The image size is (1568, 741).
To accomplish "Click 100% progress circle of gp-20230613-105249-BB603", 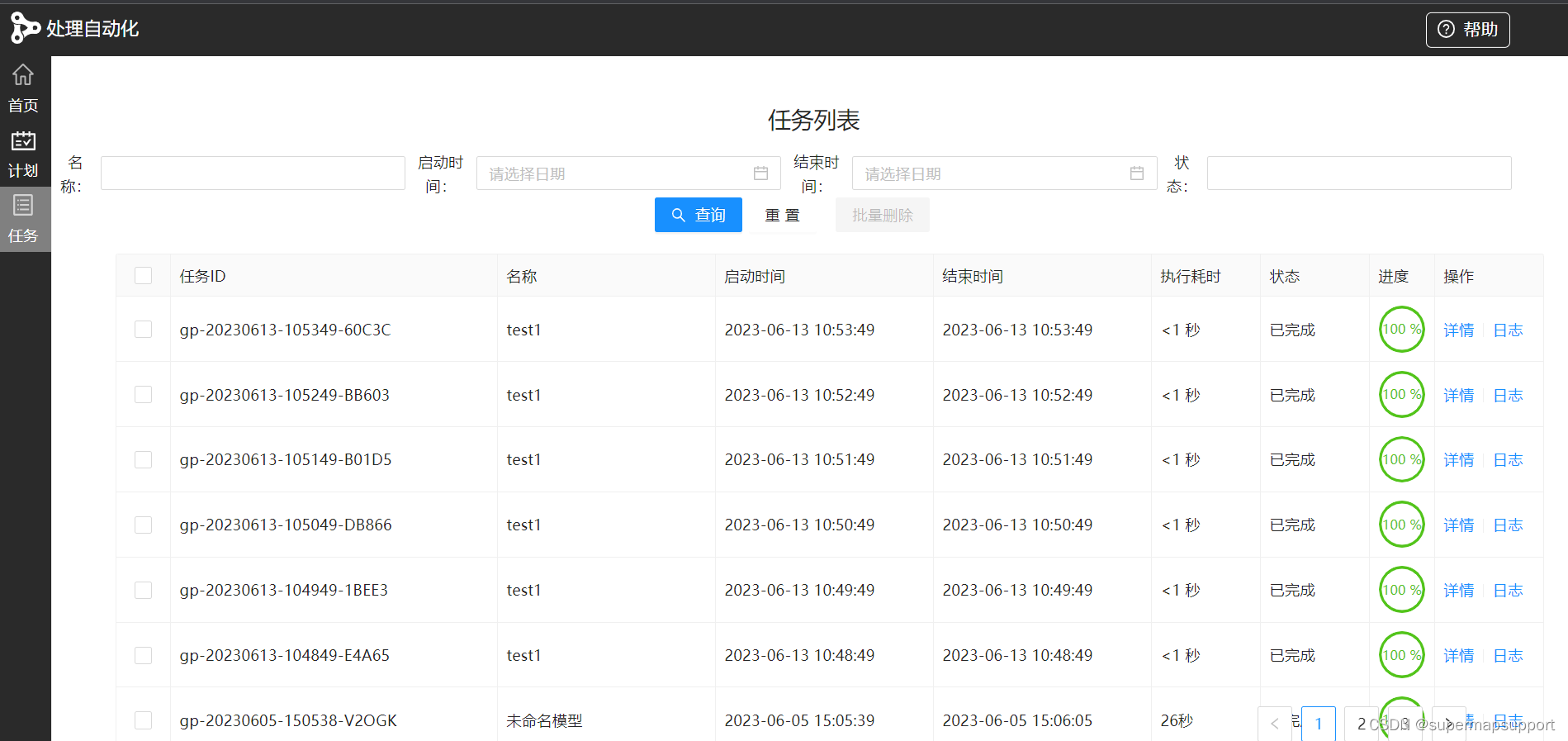I will click(x=1402, y=394).
